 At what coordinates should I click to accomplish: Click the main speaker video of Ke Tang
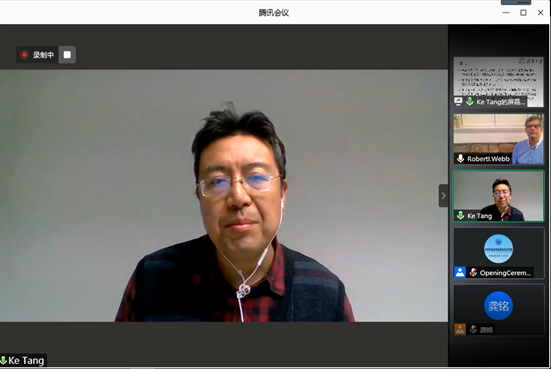coord(224,195)
